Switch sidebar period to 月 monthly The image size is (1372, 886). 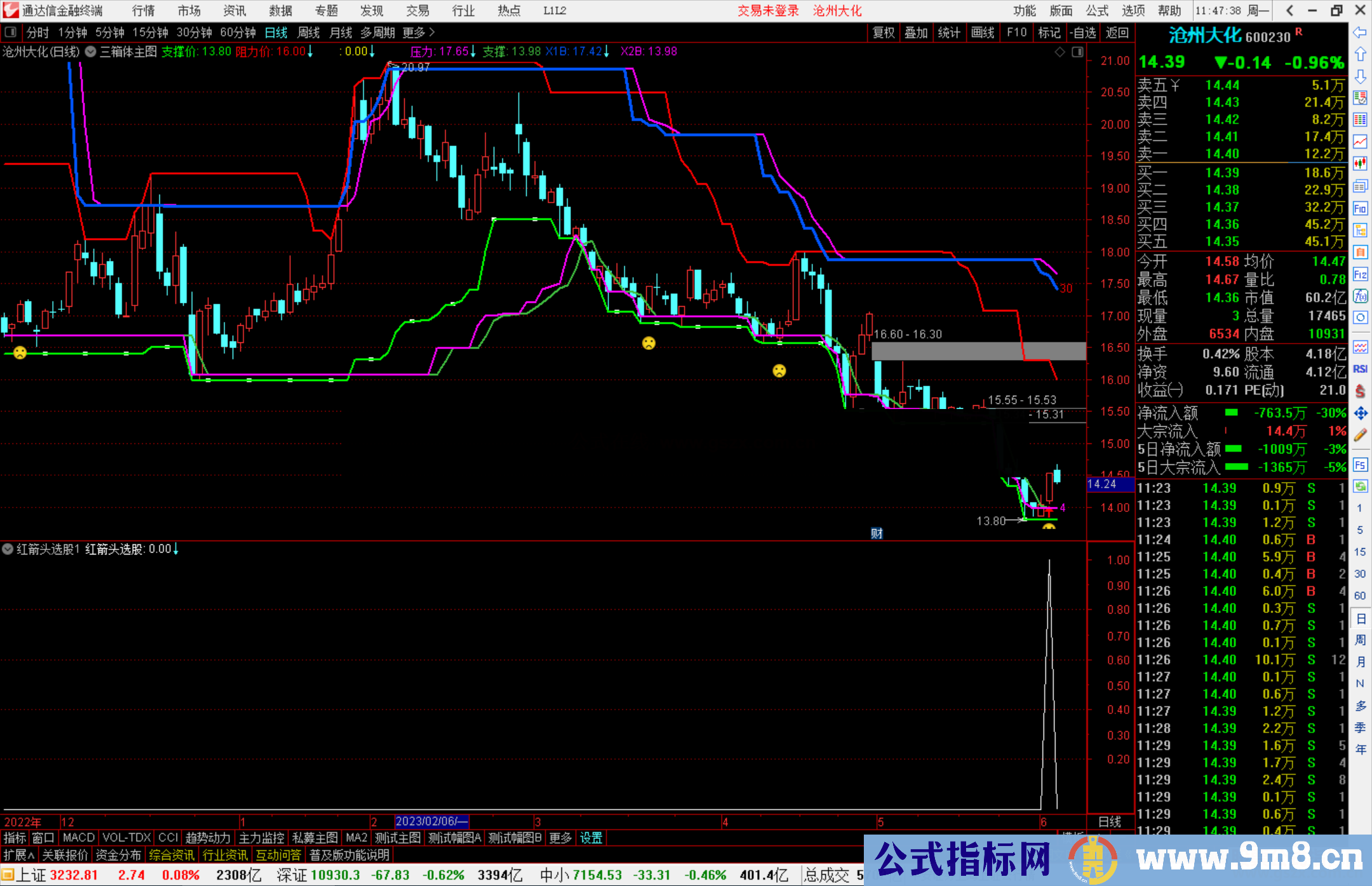point(1360,661)
